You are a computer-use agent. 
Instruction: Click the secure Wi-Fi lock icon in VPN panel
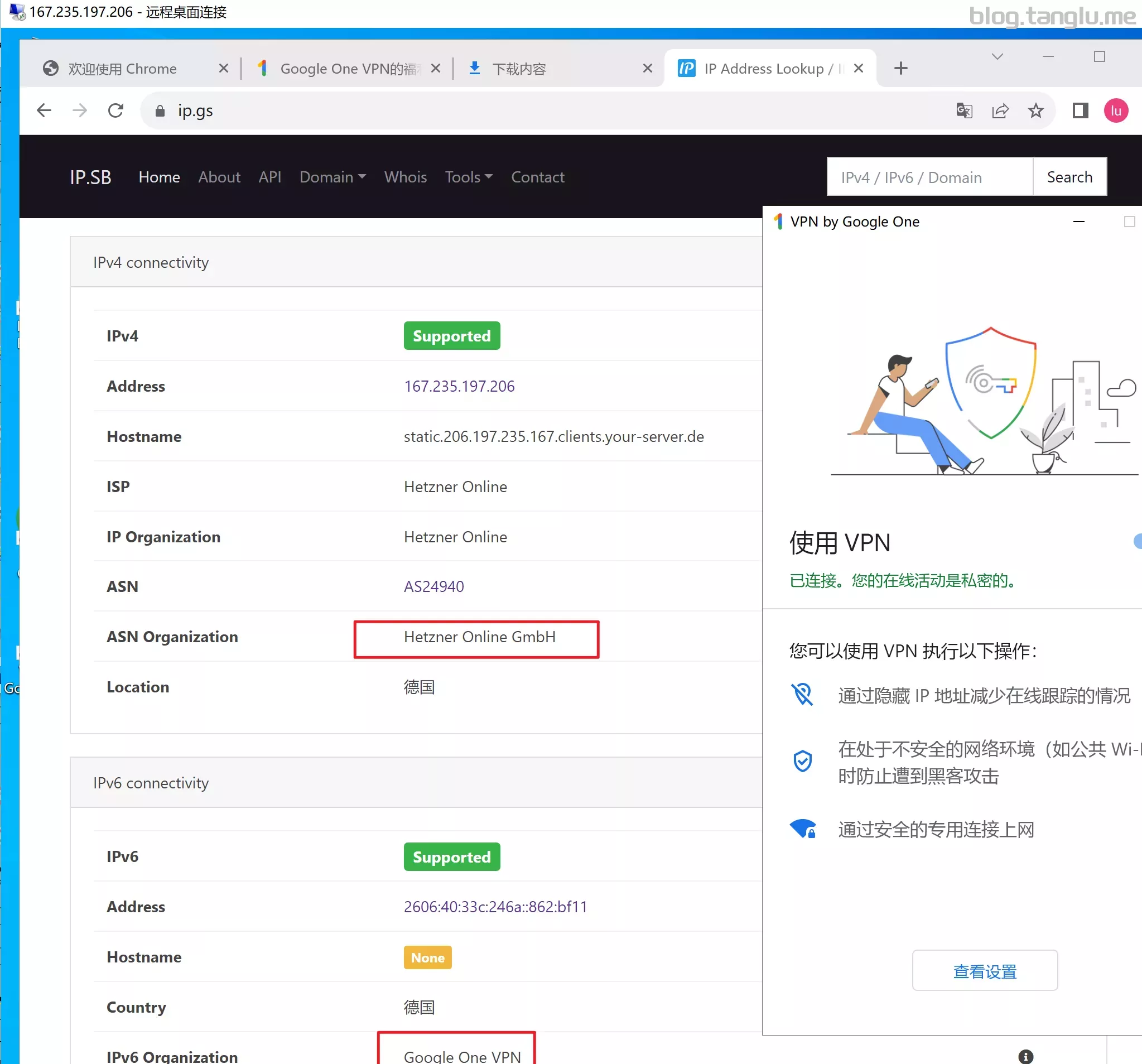(x=802, y=829)
